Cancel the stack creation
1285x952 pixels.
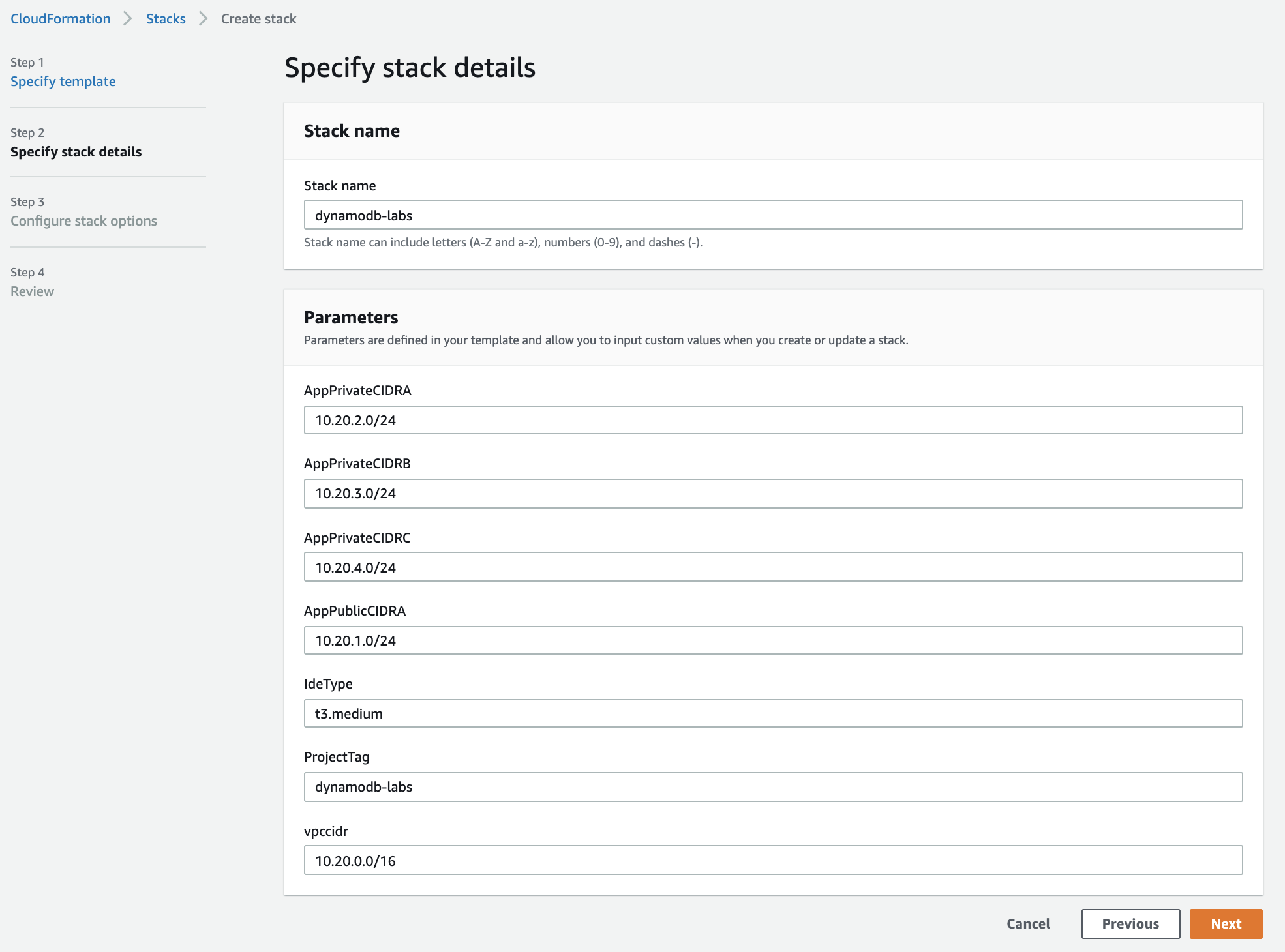1028,924
